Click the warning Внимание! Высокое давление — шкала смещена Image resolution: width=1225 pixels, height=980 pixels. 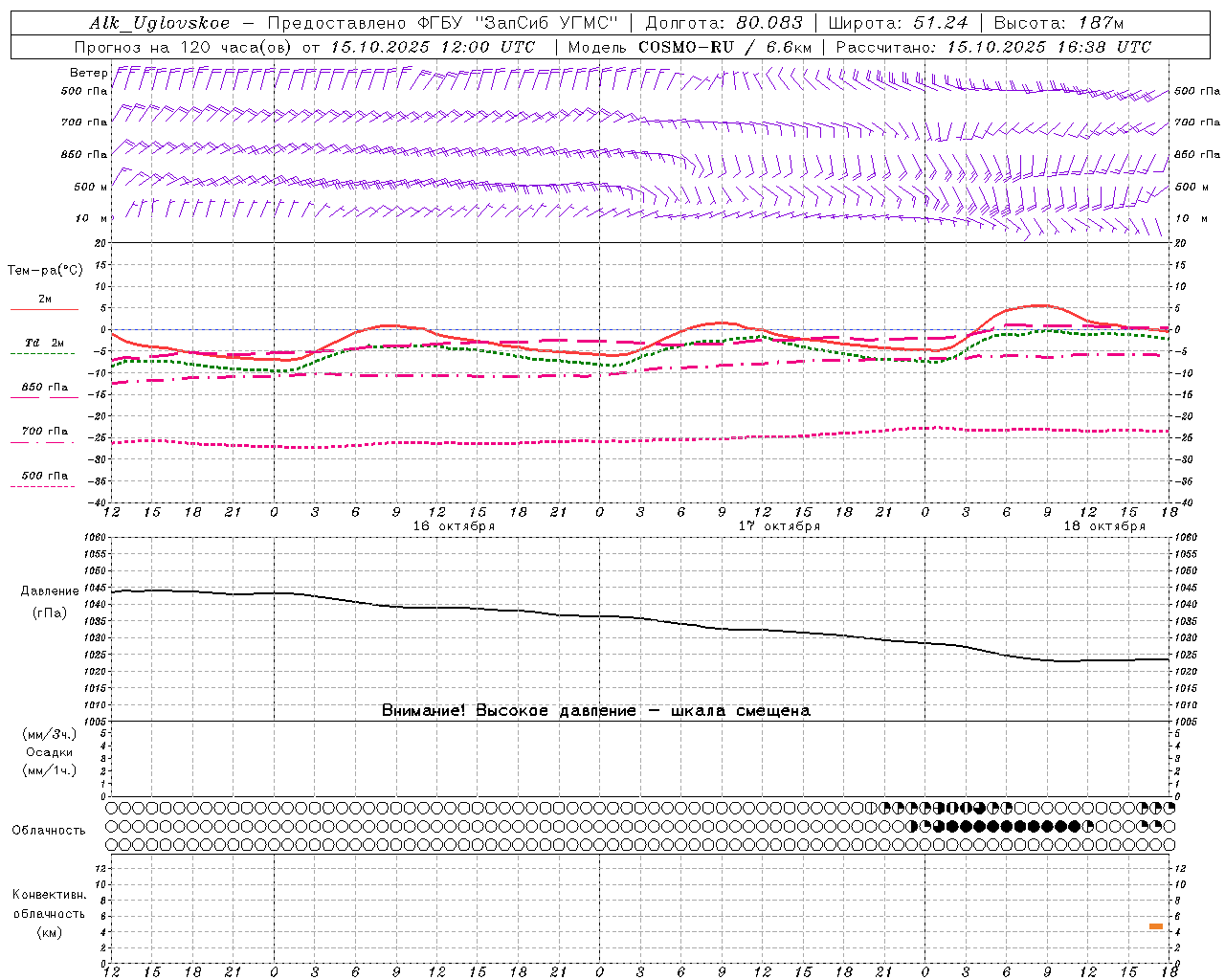(x=596, y=711)
